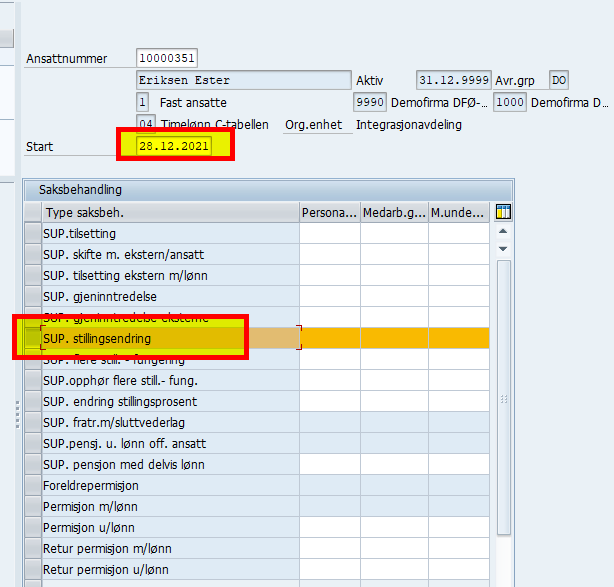Click the Integrasjonavdeling text
The height and width of the screenshot is (587, 614).
click(x=409, y=125)
